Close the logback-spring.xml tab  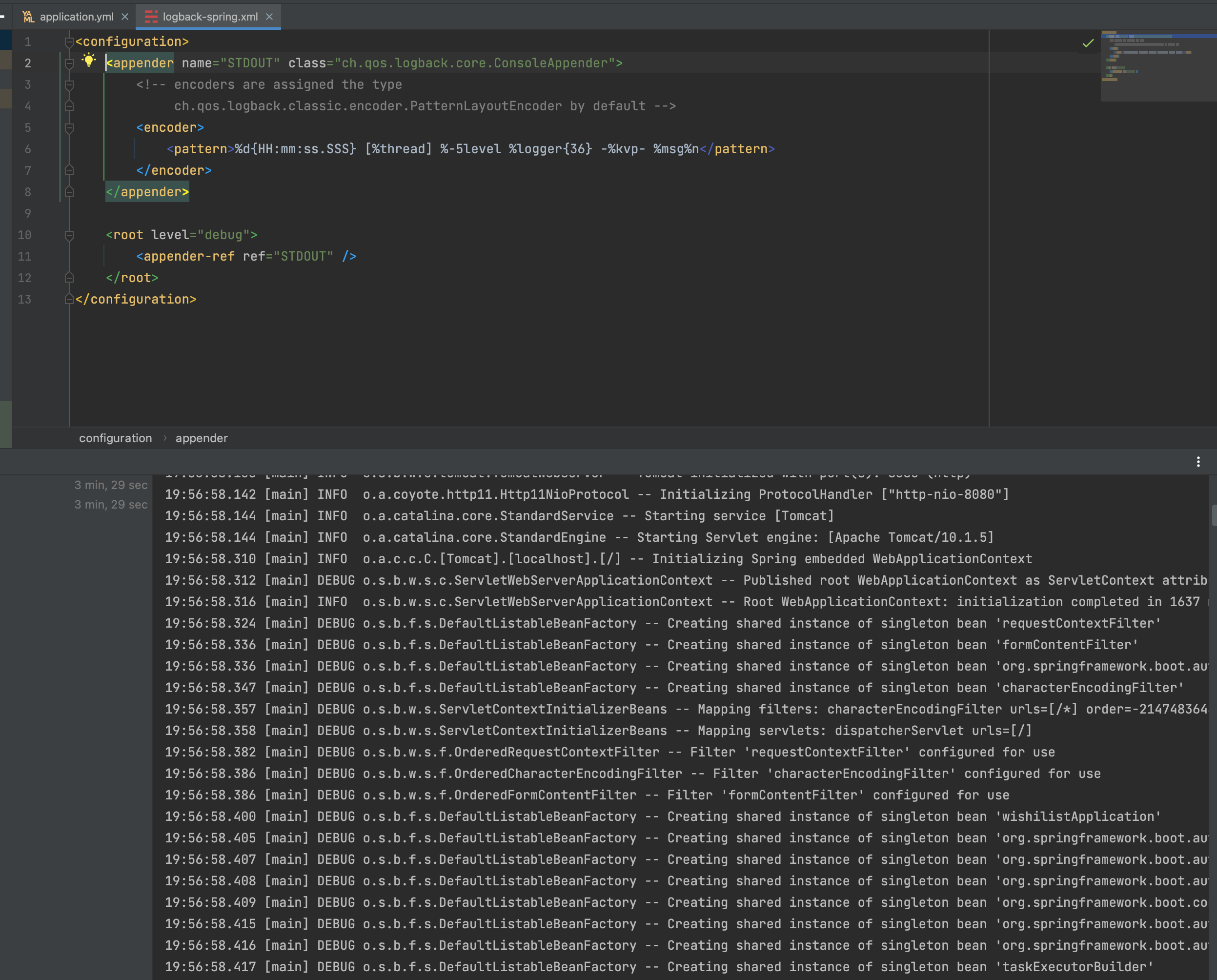270,17
